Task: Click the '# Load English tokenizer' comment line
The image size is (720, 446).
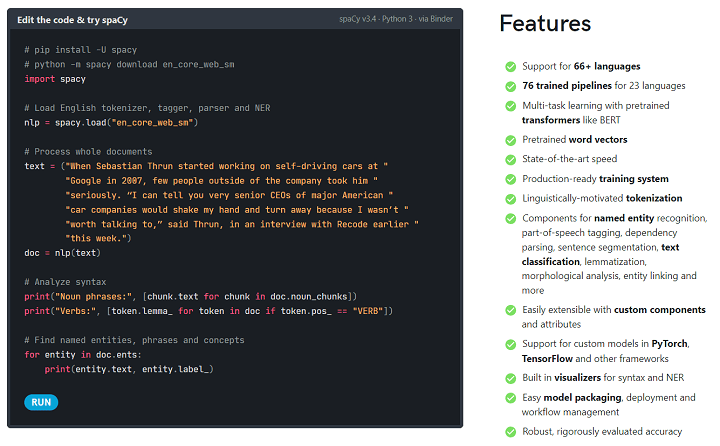Action: [x=147, y=108]
